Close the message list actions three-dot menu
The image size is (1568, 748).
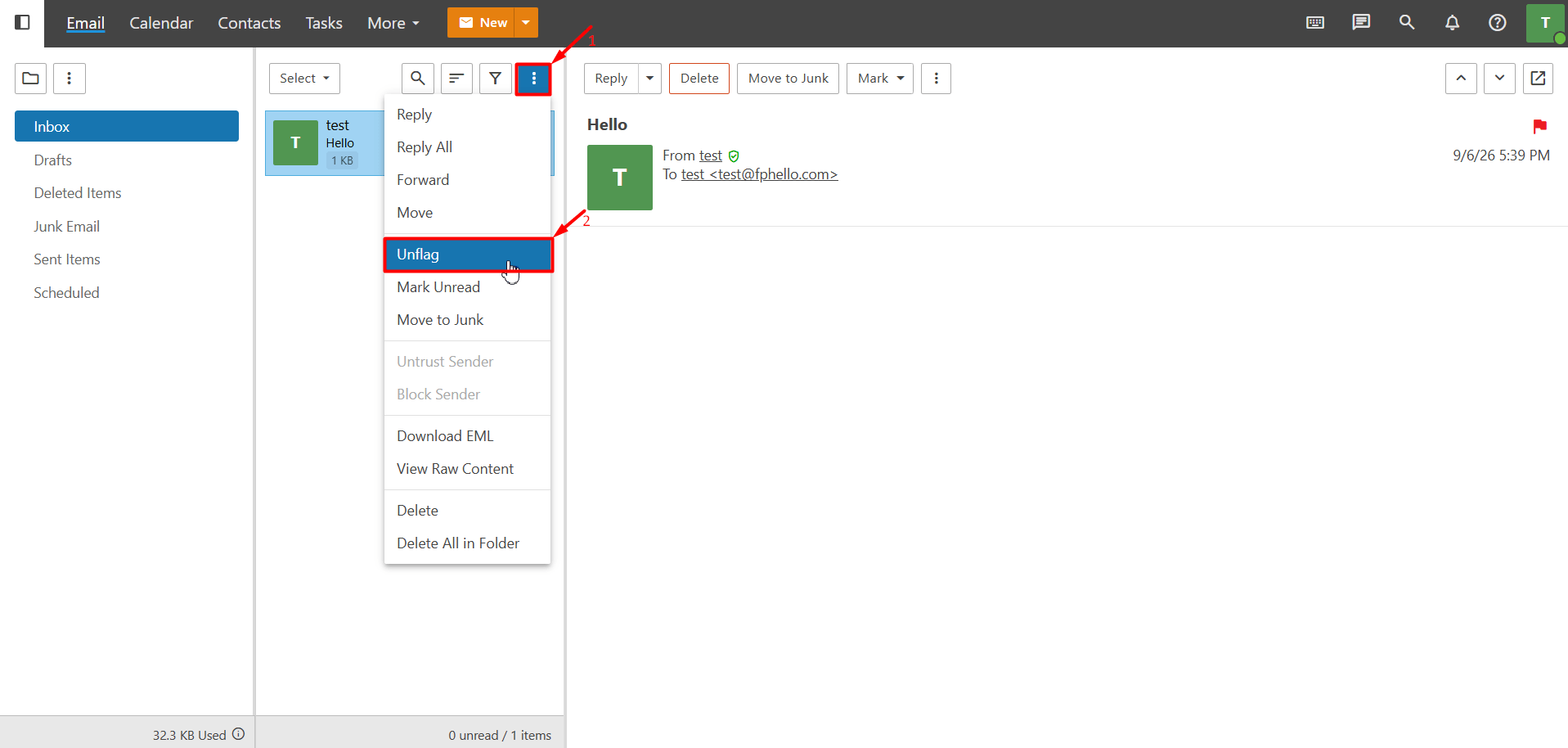tap(533, 79)
